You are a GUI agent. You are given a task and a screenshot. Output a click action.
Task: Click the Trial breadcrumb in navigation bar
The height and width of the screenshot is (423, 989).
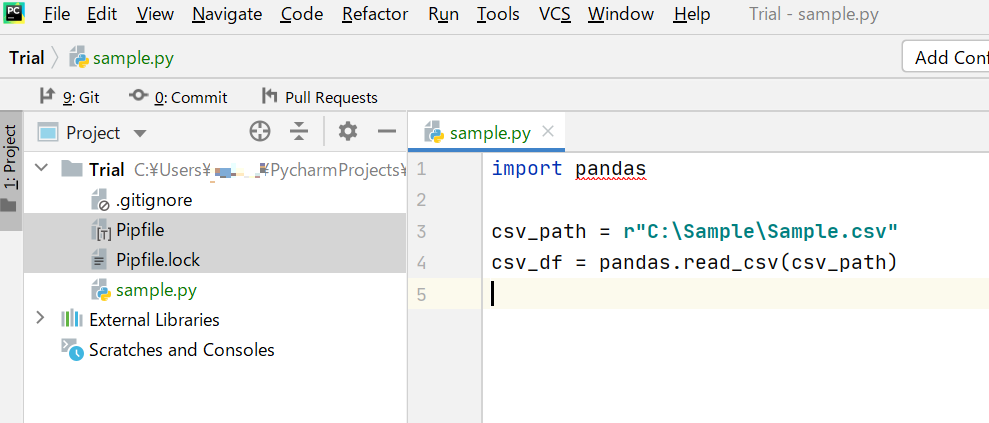(26, 58)
